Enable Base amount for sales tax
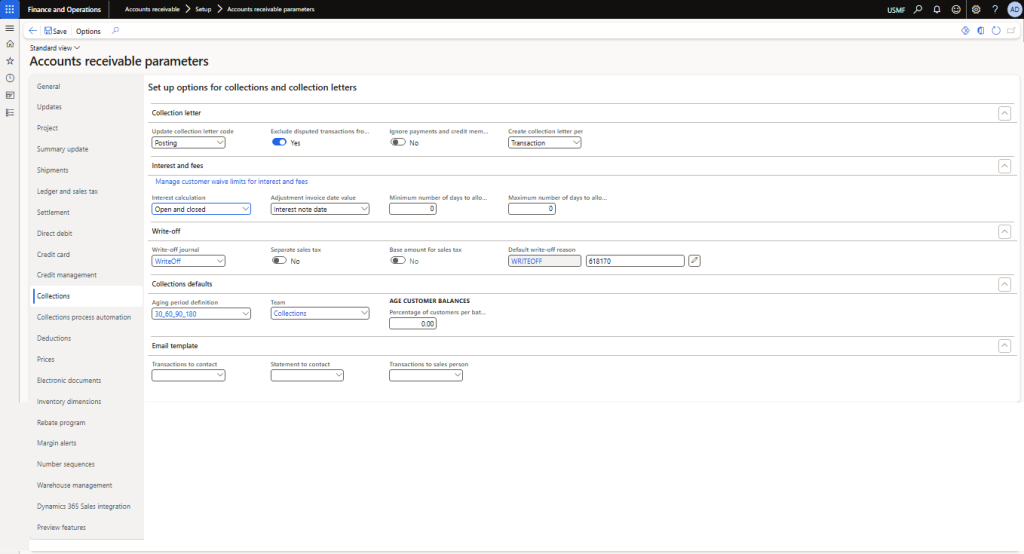1024x554 pixels. pos(398,261)
